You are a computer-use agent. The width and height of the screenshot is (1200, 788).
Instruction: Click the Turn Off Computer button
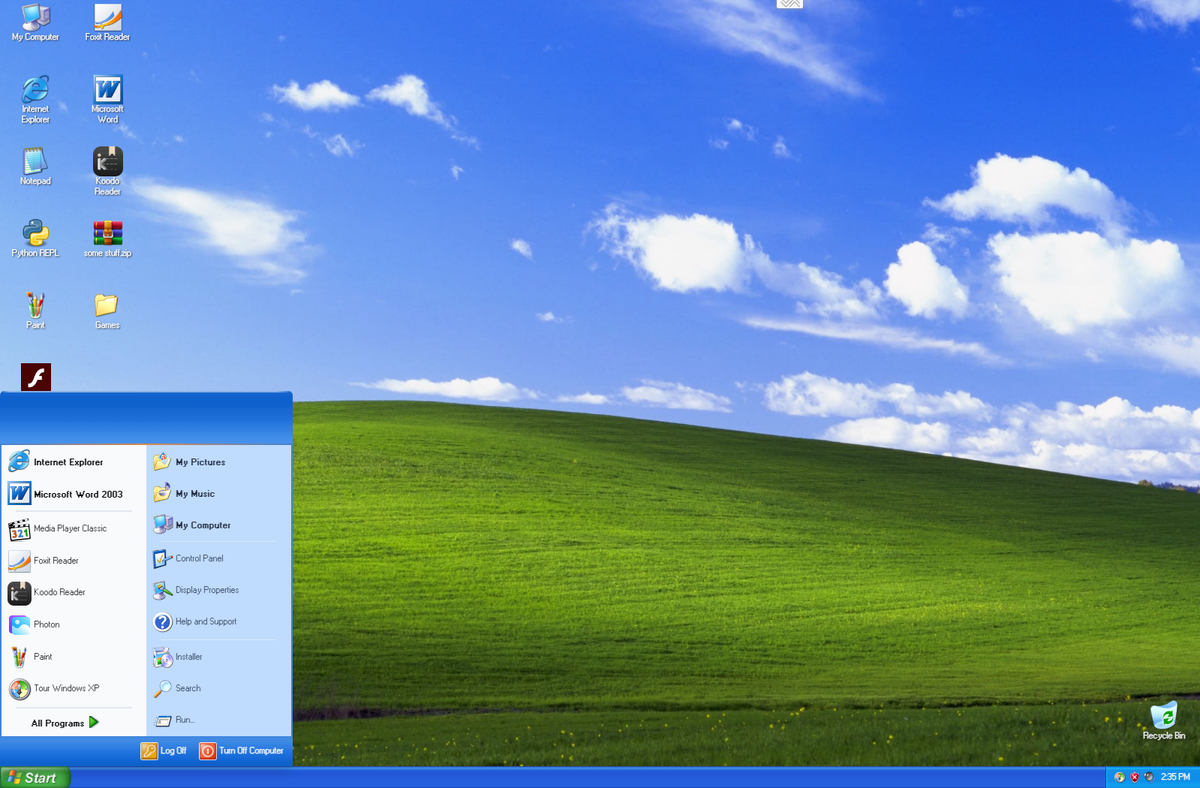click(x=241, y=750)
